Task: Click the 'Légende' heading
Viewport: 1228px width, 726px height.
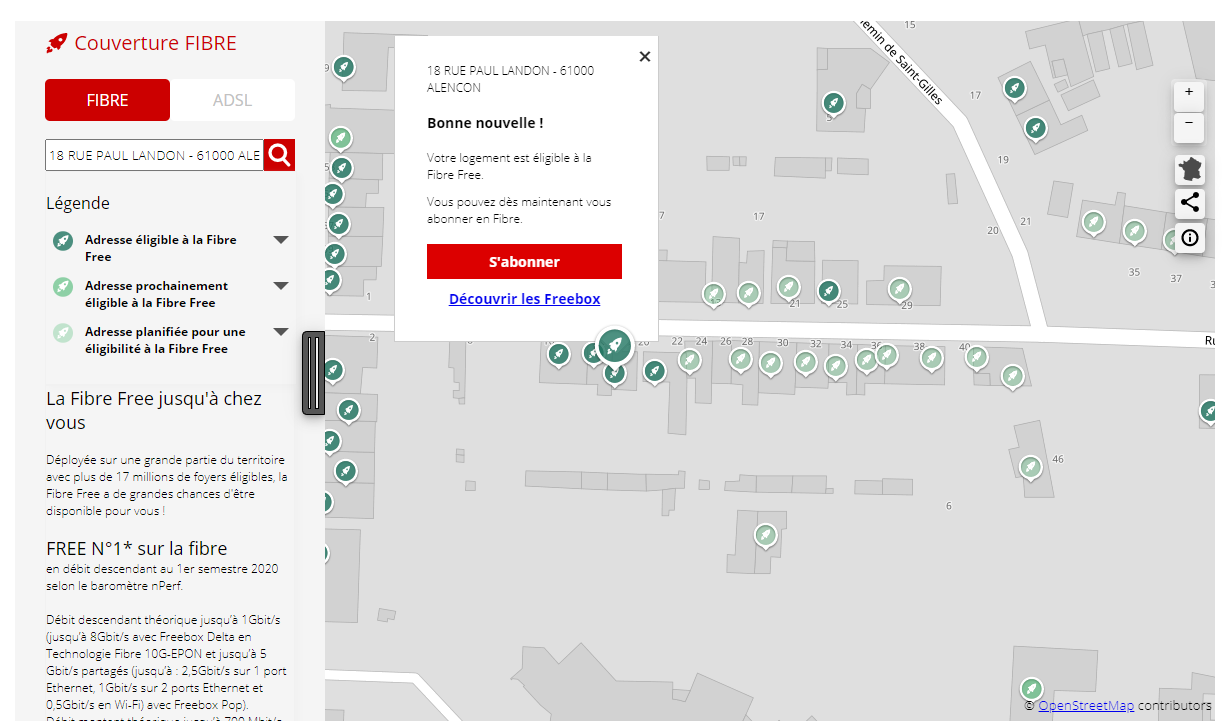Action: pos(78,203)
